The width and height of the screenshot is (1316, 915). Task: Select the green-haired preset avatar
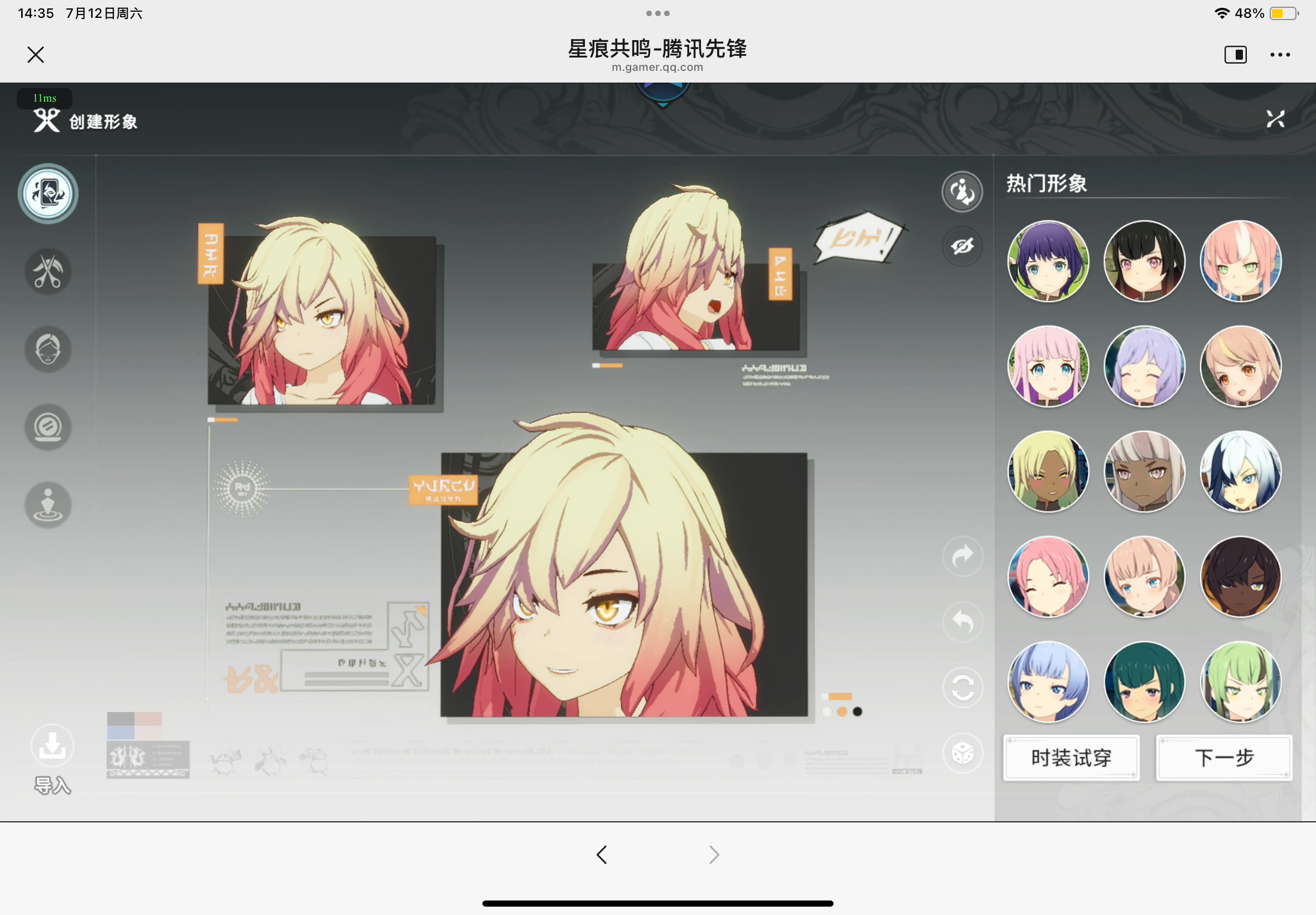(x=1241, y=682)
